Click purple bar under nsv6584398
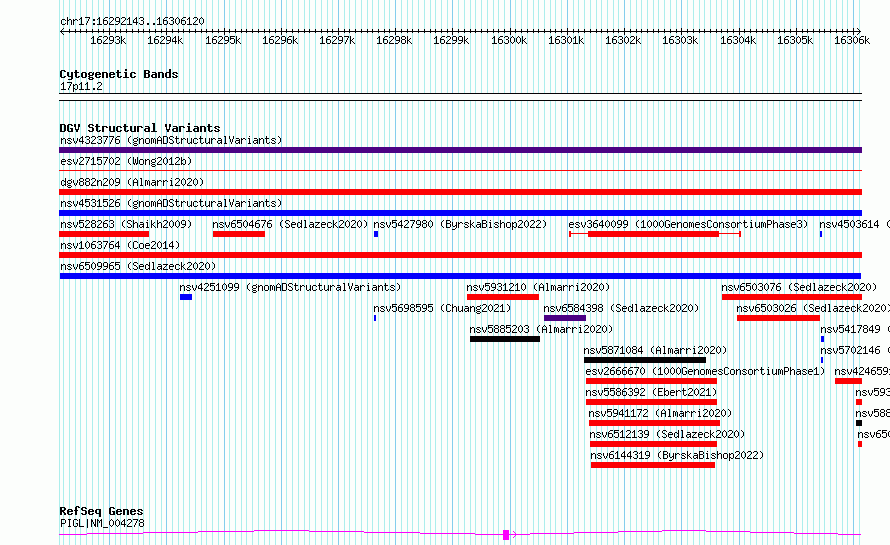The width and height of the screenshot is (890, 545). click(565, 318)
